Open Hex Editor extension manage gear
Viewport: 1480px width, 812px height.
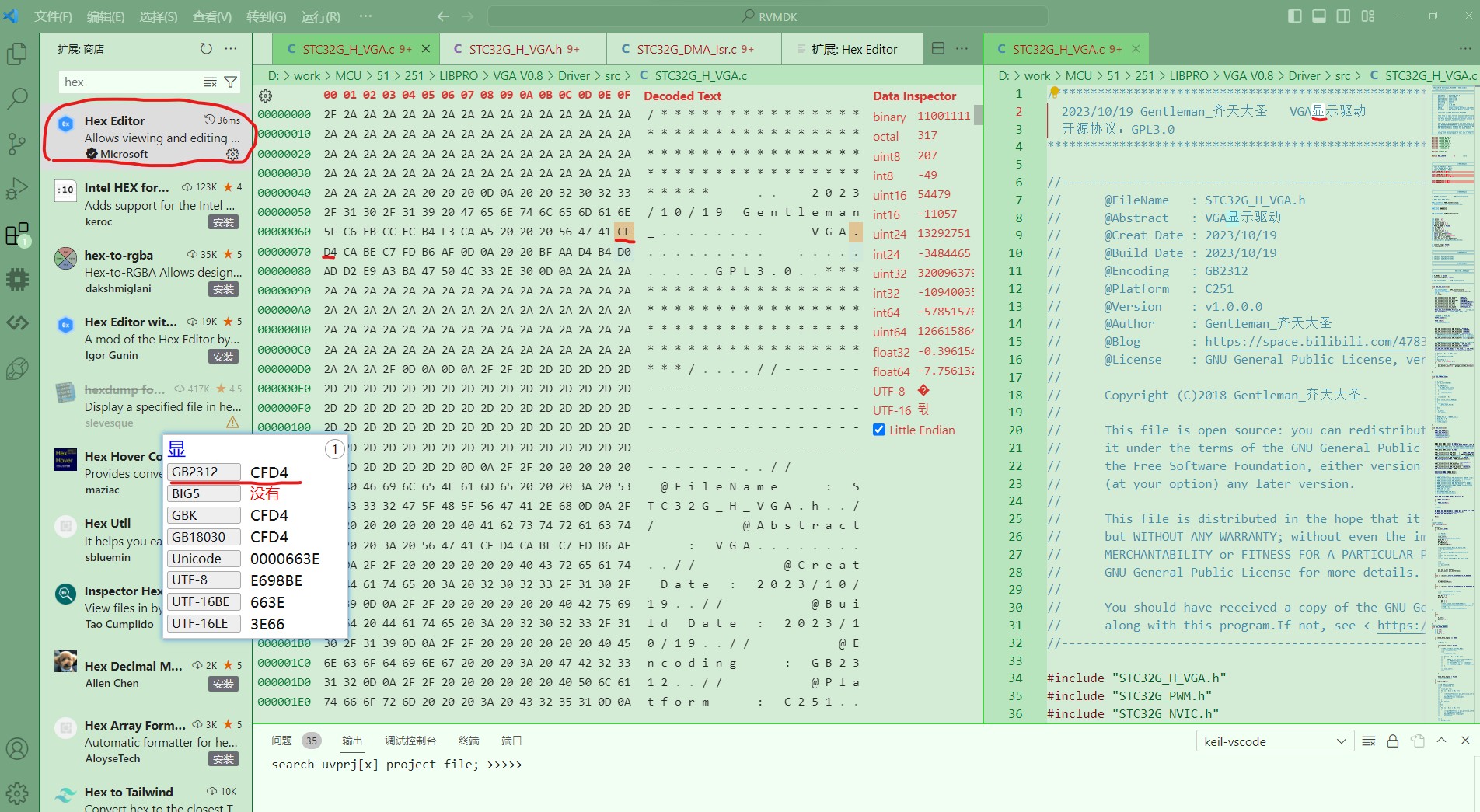click(x=232, y=154)
